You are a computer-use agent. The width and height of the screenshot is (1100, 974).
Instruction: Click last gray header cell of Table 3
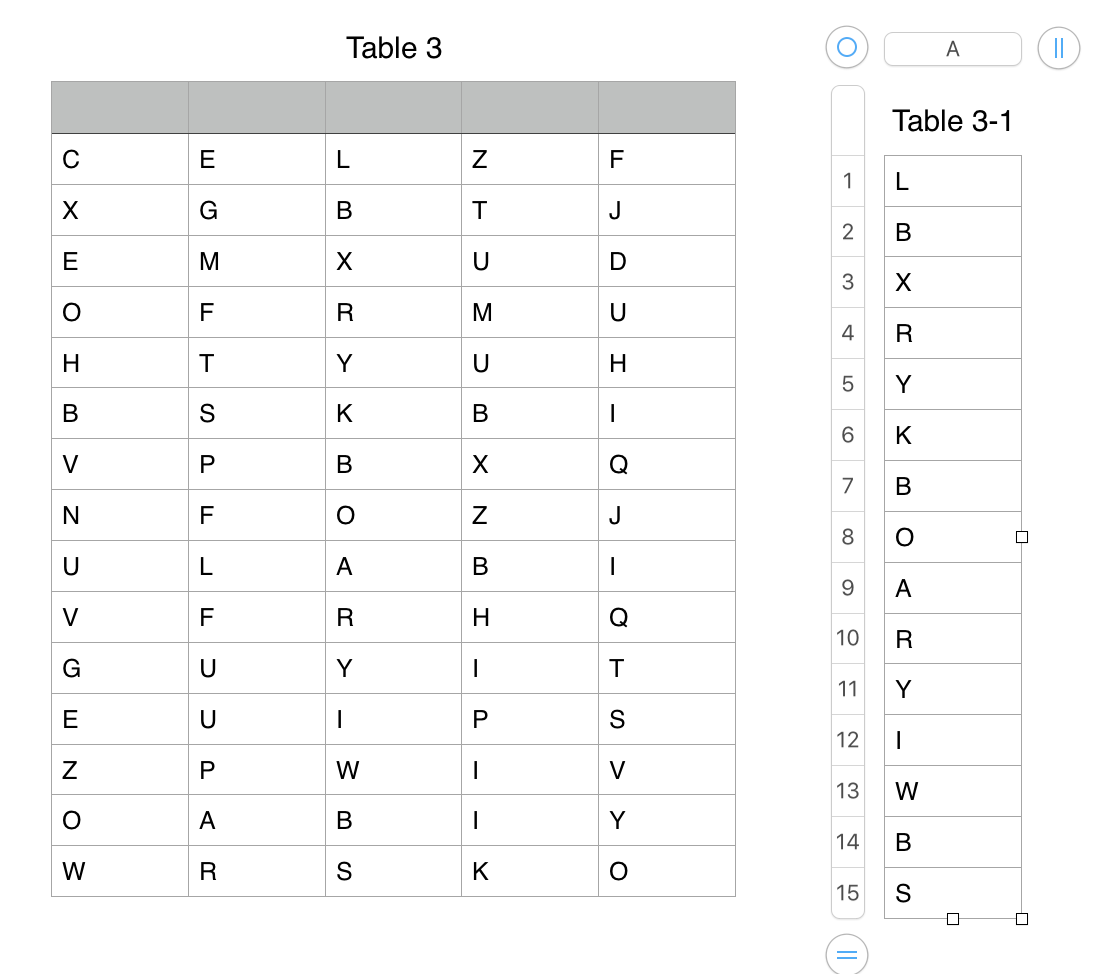point(666,107)
